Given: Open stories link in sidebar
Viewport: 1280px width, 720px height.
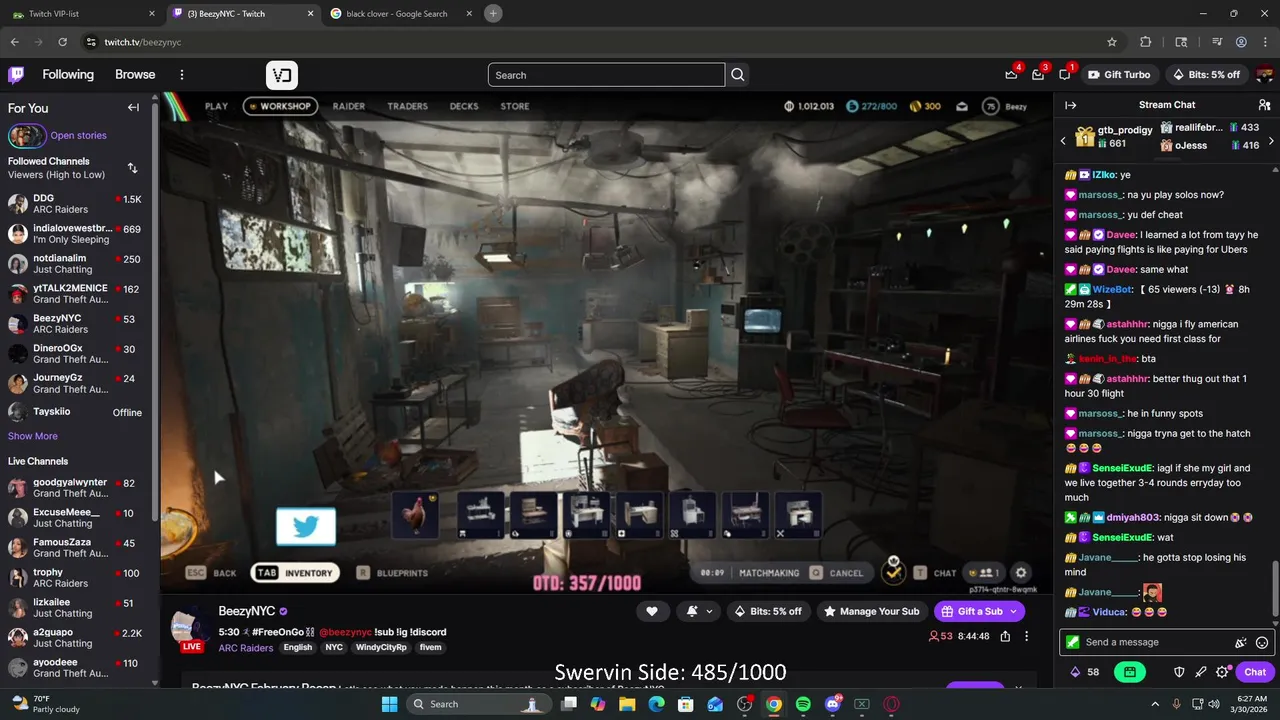Looking at the screenshot, I should [78, 136].
